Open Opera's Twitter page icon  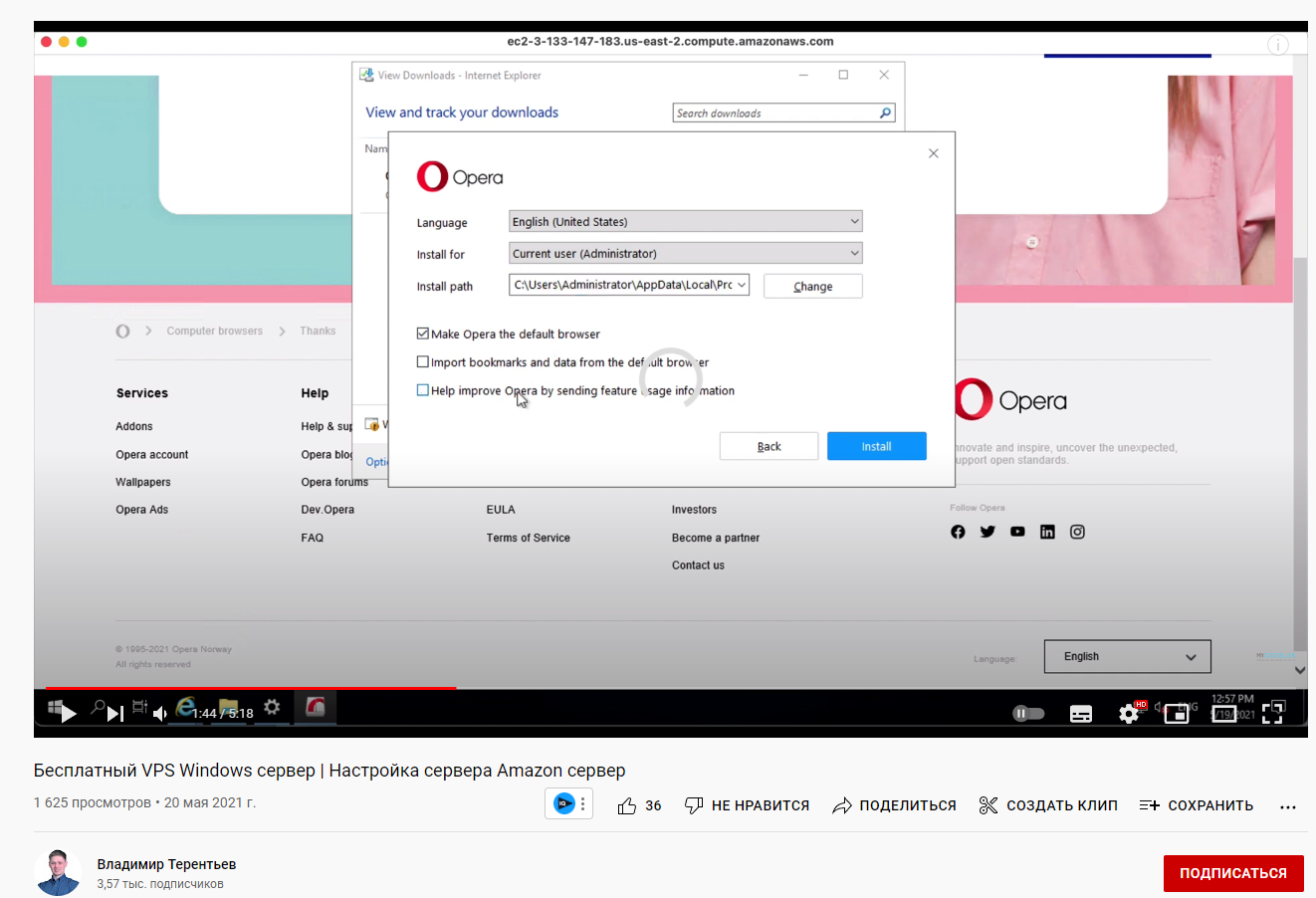coord(987,532)
